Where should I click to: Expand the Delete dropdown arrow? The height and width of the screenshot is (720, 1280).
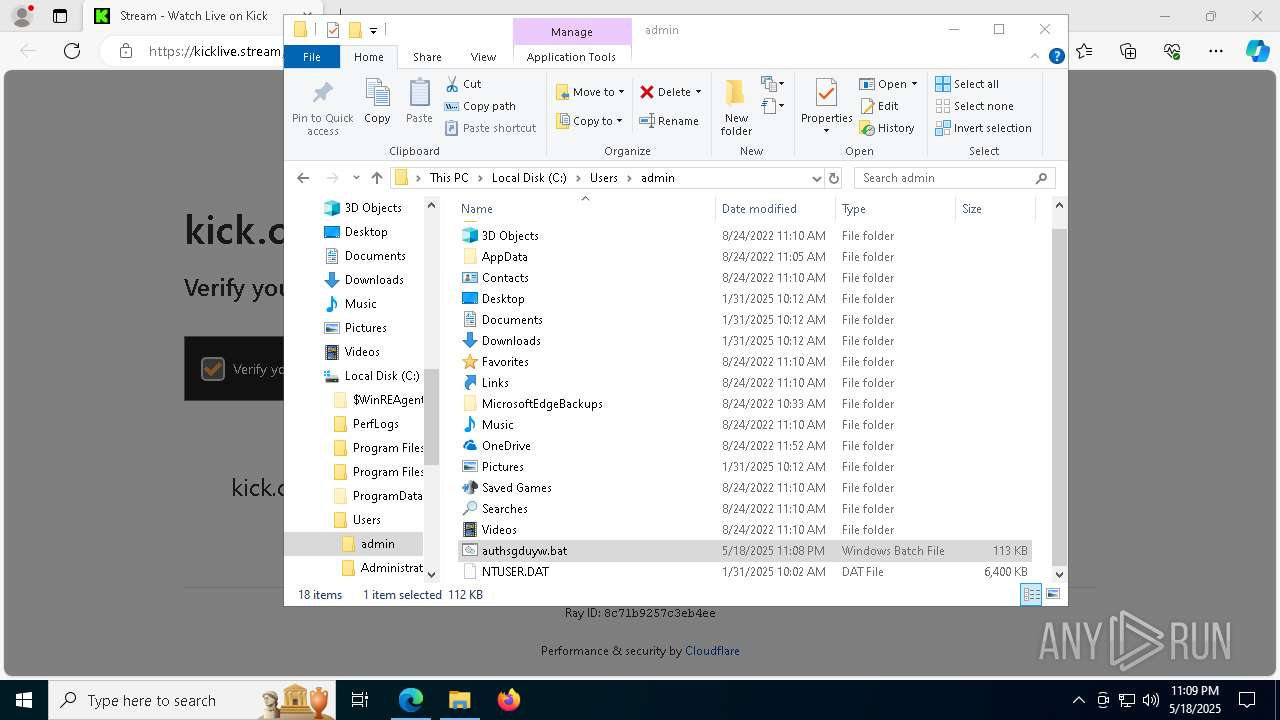click(698, 92)
